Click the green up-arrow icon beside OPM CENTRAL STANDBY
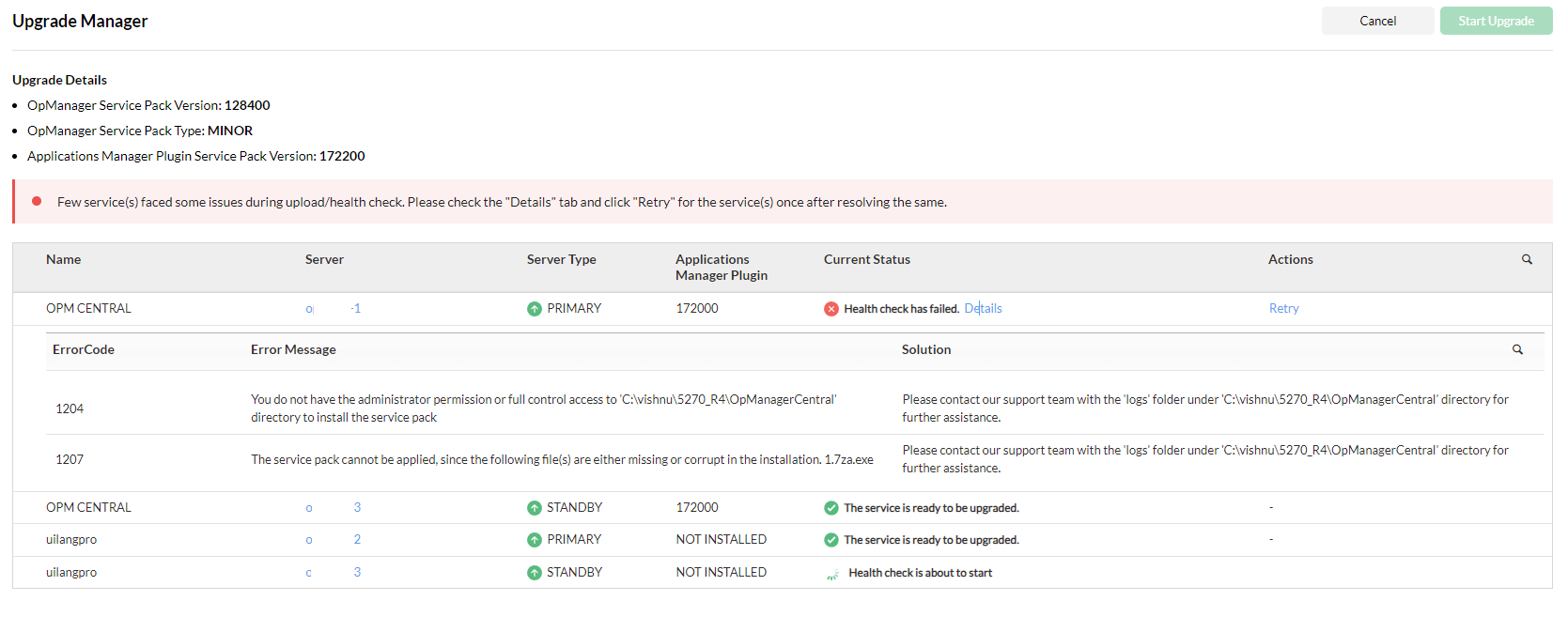This screenshot has width=1568, height=632. 535,508
